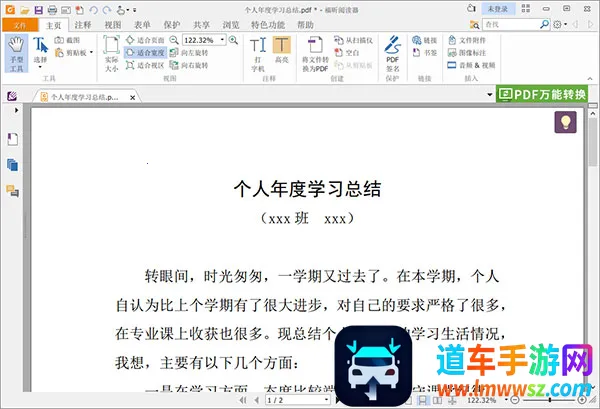Viewport: 600px width, 409px height.
Task: Open the File menu (文件)
Action: tap(20, 24)
